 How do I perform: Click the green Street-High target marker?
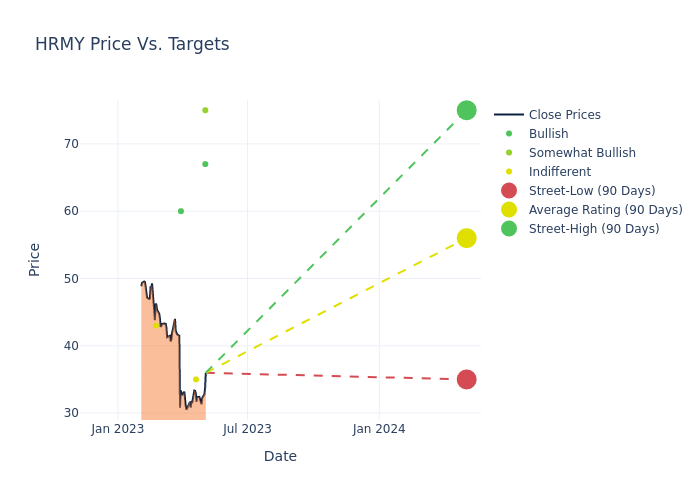(466, 110)
